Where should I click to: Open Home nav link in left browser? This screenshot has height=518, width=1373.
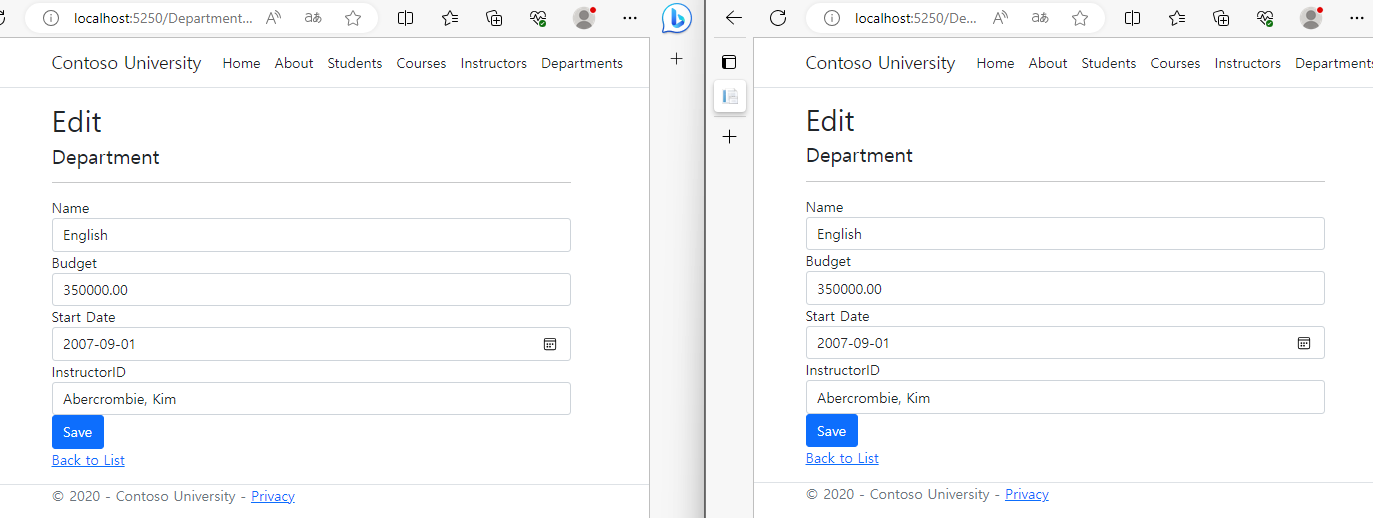241,63
